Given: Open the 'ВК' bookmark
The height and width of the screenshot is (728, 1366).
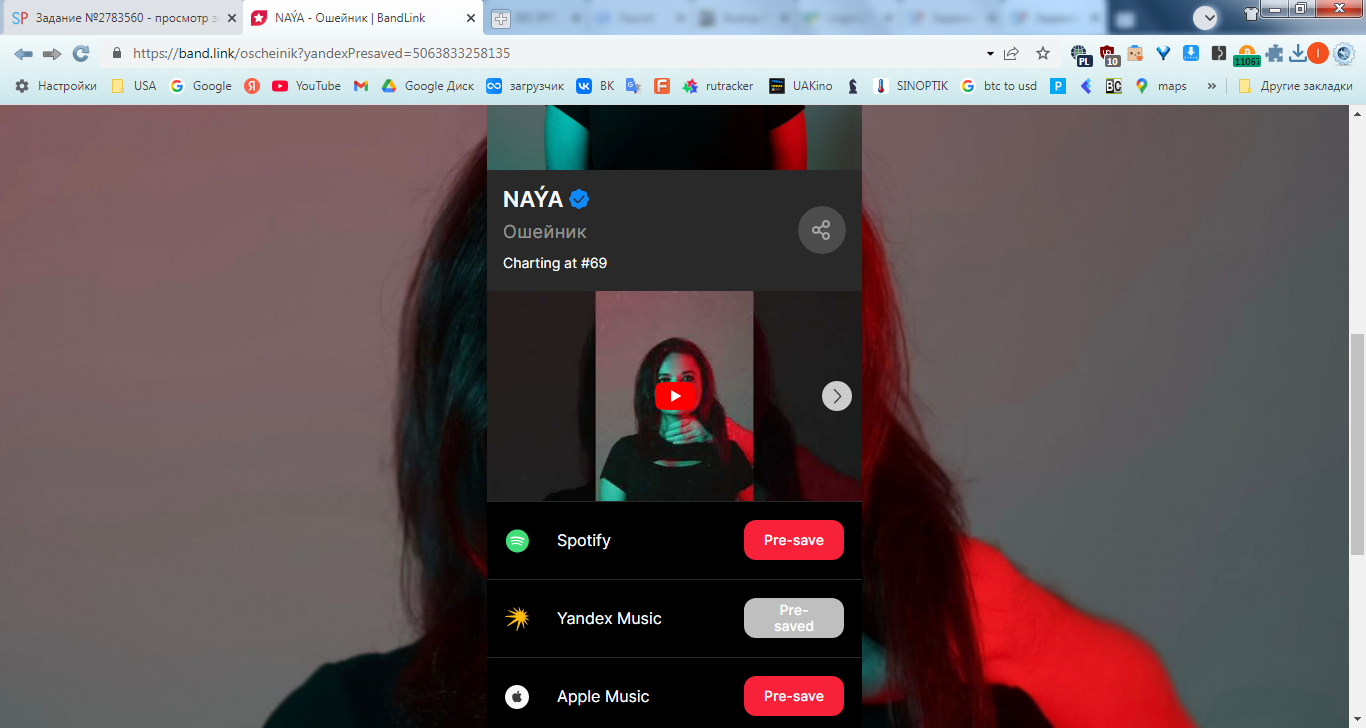Looking at the screenshot, I should 595,86.
